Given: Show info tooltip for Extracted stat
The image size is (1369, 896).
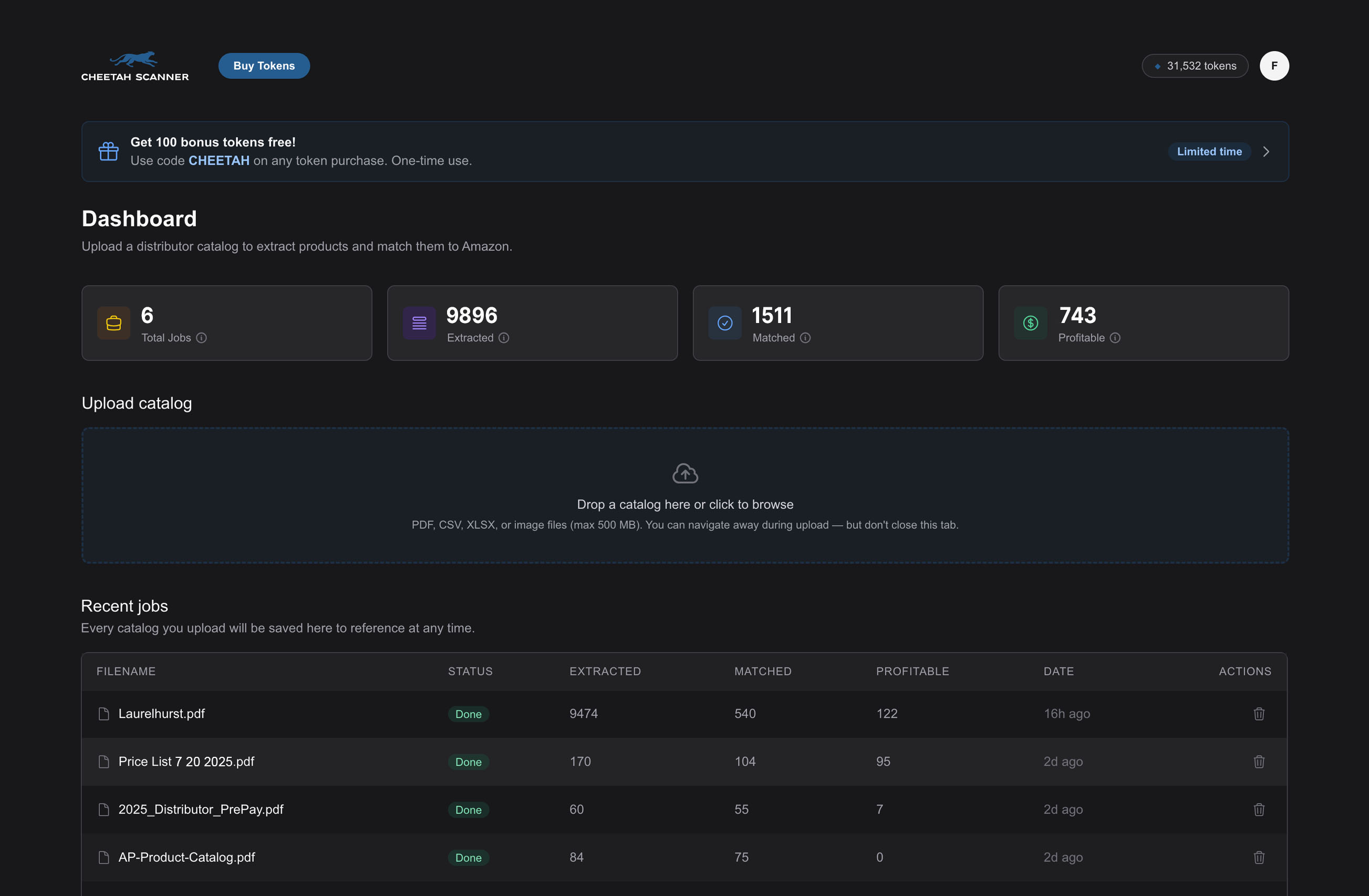Looking at the screenshot, I should pos(504,338).
